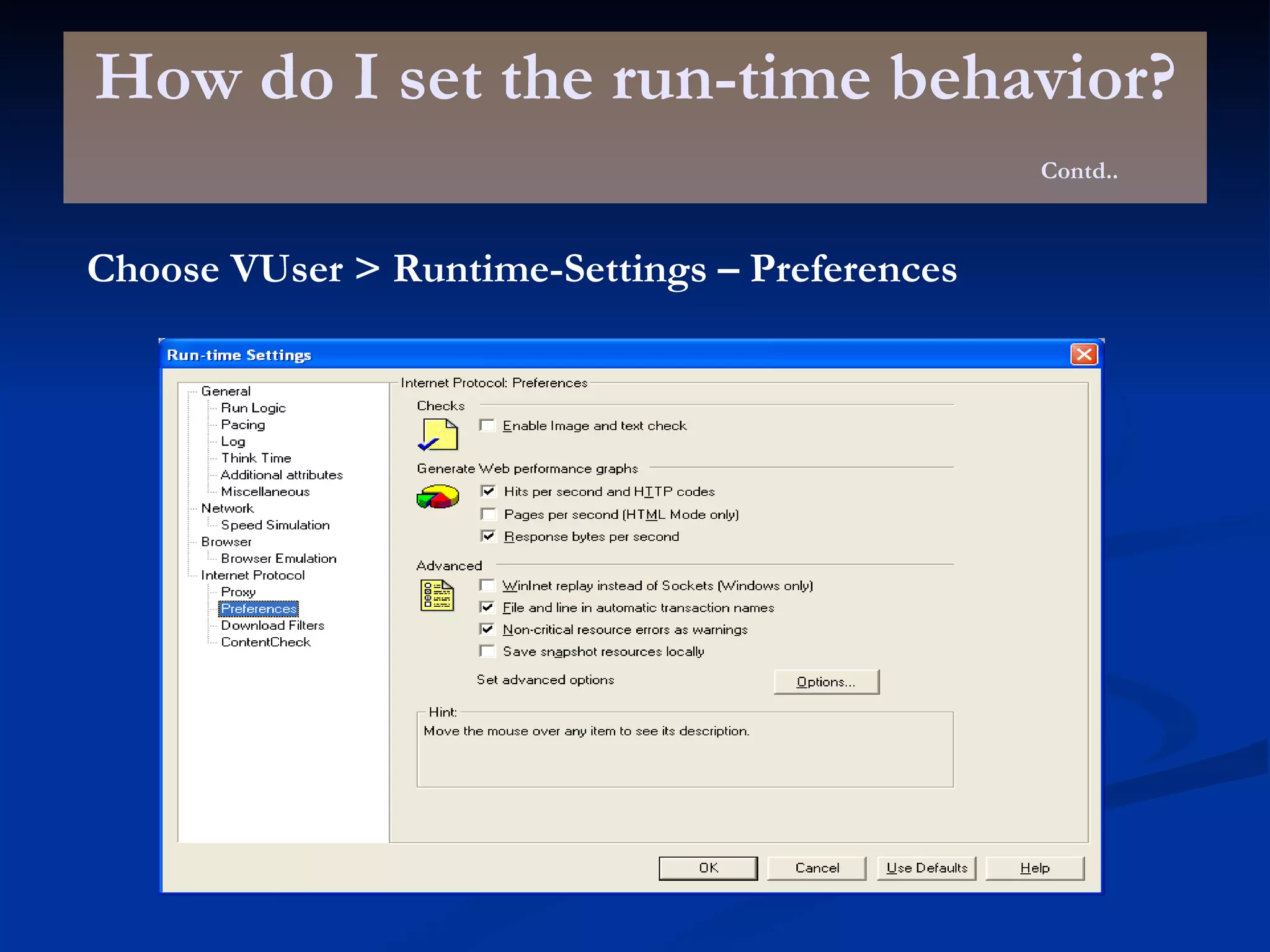The height and width of the screenshot is (952, 1270).
Task: Click the Checks section note icon
Action: pos(438,434)
